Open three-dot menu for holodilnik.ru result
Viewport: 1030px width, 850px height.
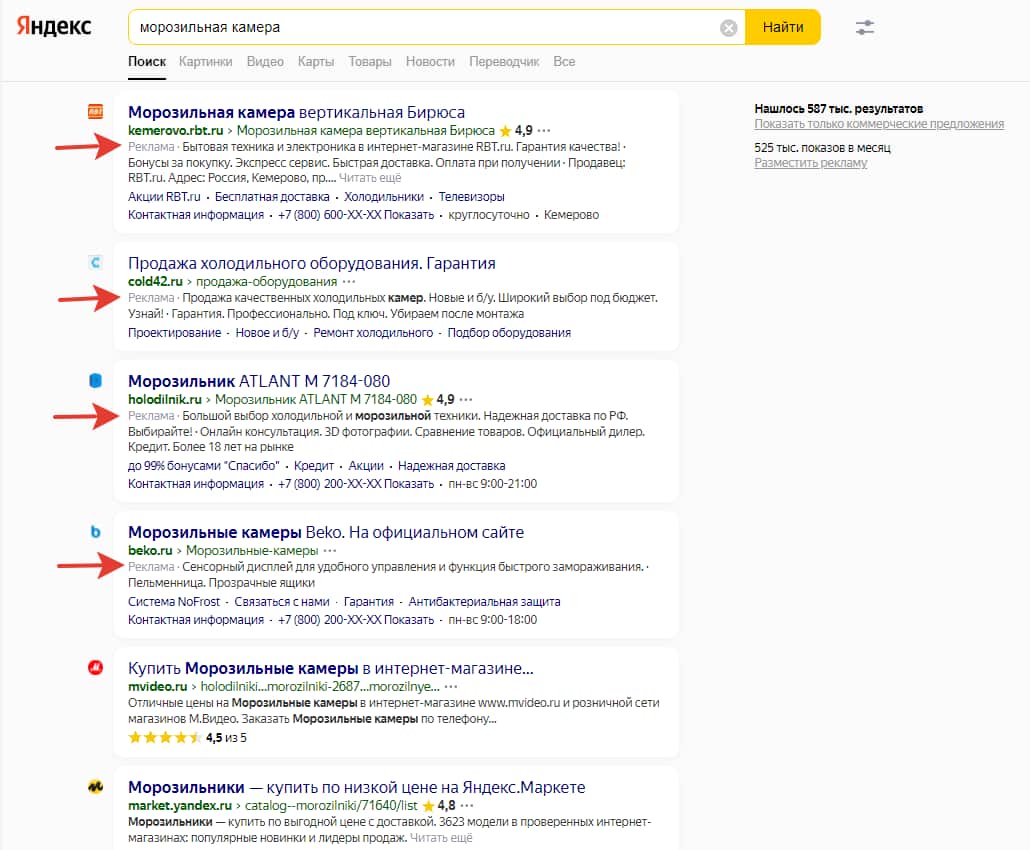(466, 399)
